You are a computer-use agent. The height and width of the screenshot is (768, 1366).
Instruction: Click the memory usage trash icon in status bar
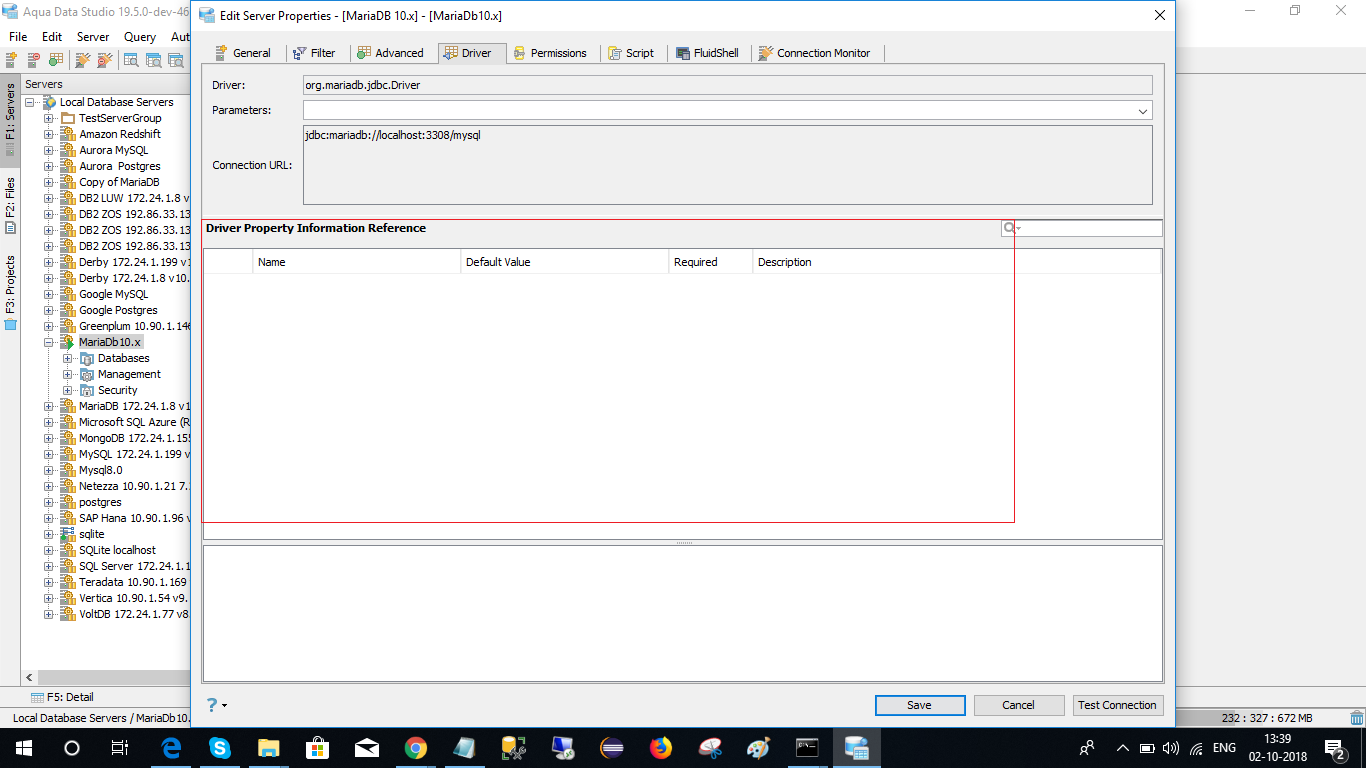pyautogui.click(x=1356, y=717)
